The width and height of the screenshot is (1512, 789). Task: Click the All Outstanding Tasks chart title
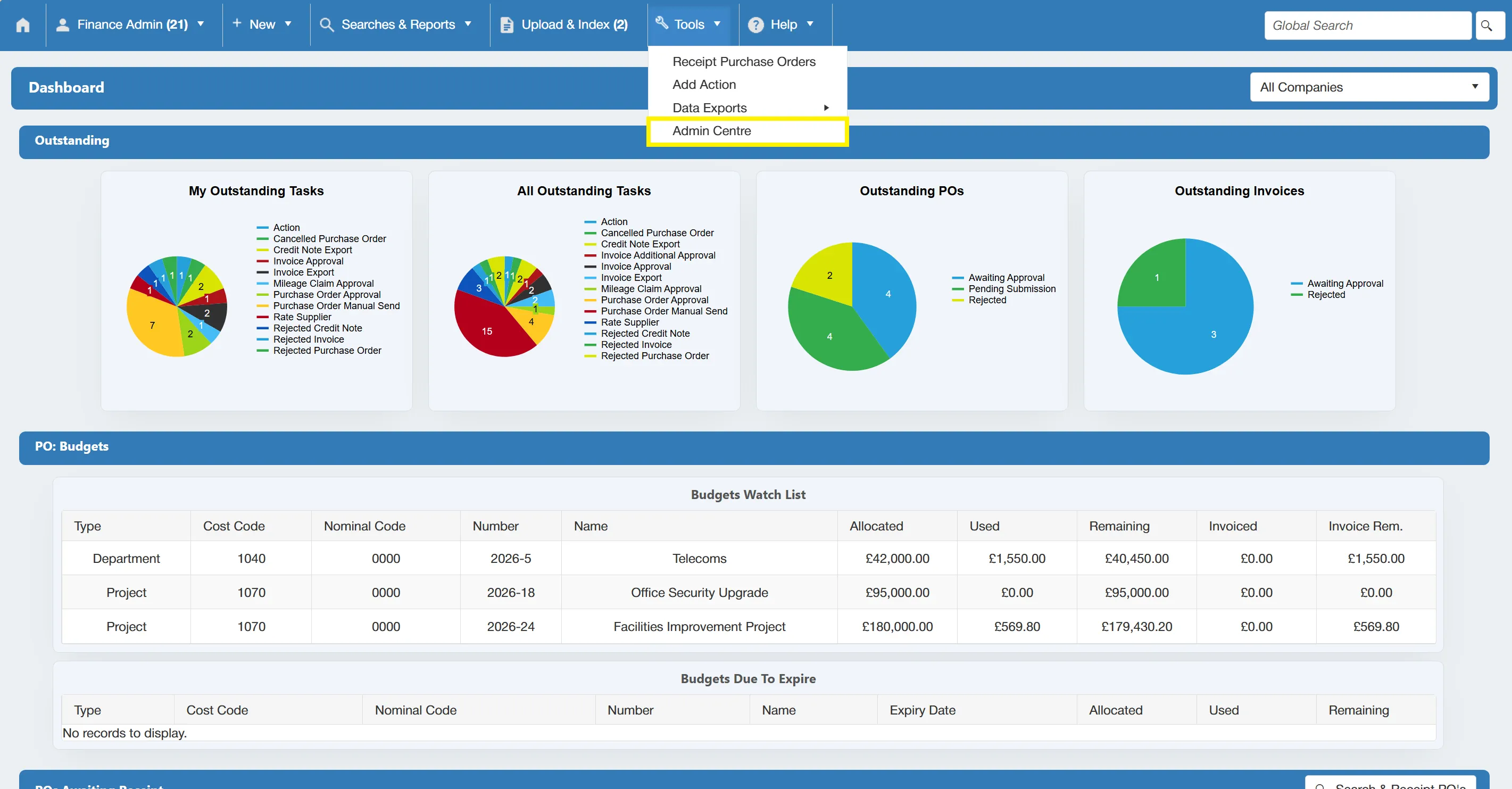584,191
